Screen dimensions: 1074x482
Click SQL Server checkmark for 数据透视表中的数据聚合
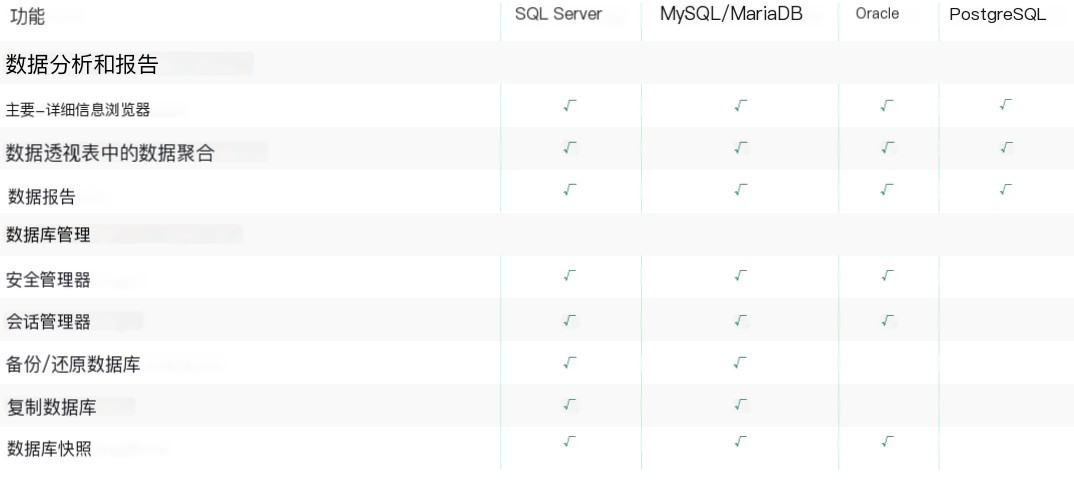click(570, 147)
